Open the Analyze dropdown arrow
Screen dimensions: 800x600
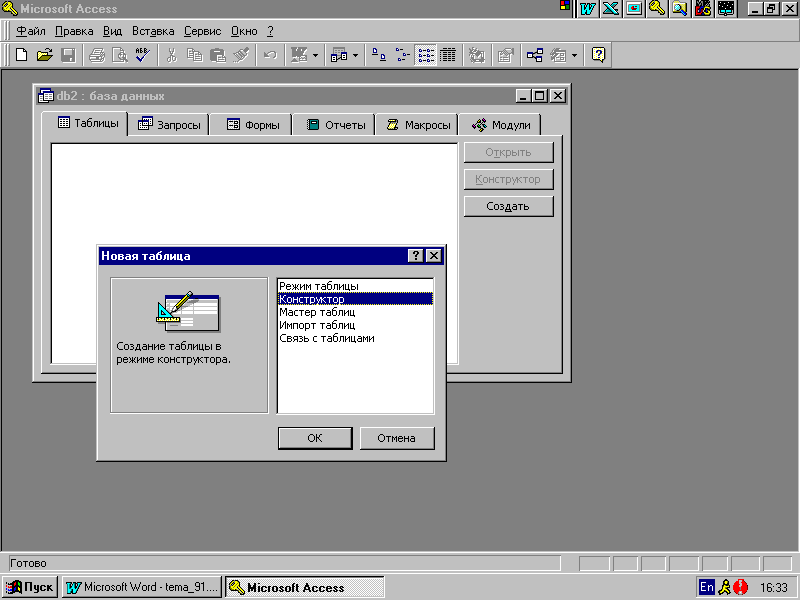pyautogui.click(x=355, y=55)
